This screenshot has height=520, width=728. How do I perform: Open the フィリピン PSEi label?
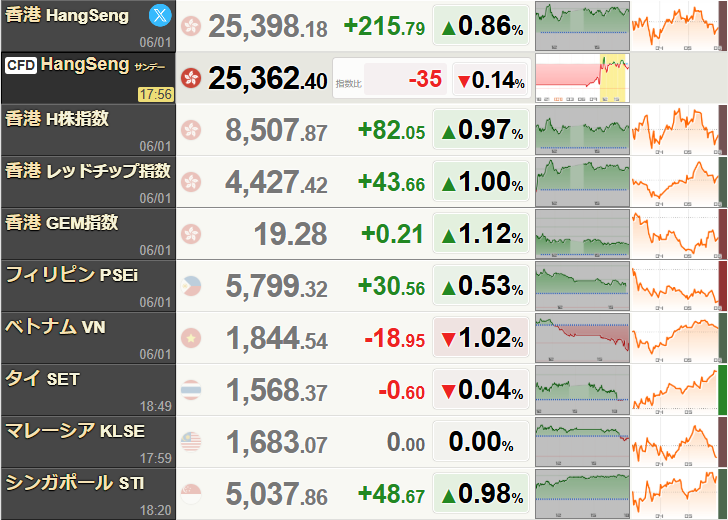pos(72,275)
